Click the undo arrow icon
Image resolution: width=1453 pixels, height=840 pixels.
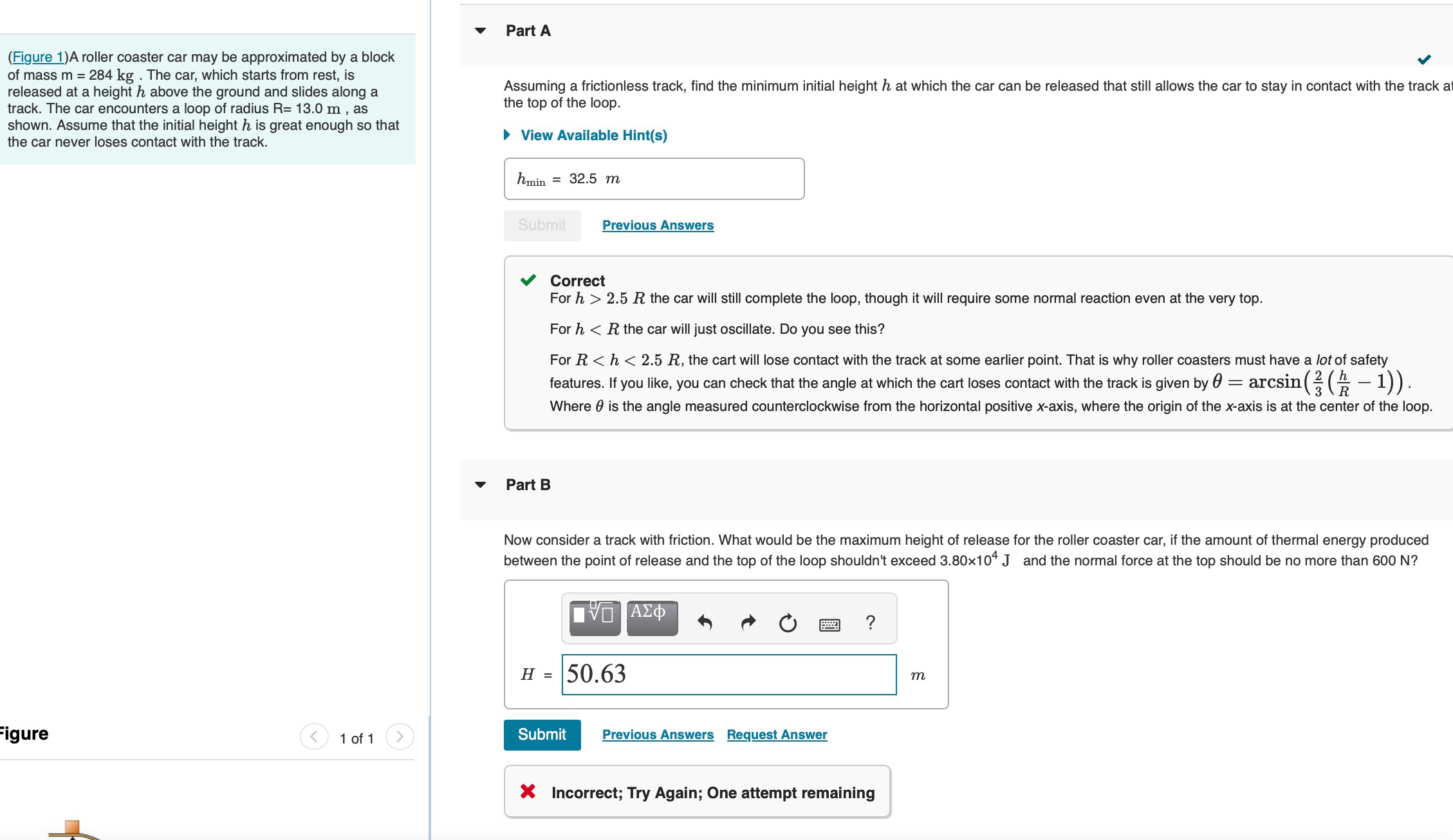[705, 622]
